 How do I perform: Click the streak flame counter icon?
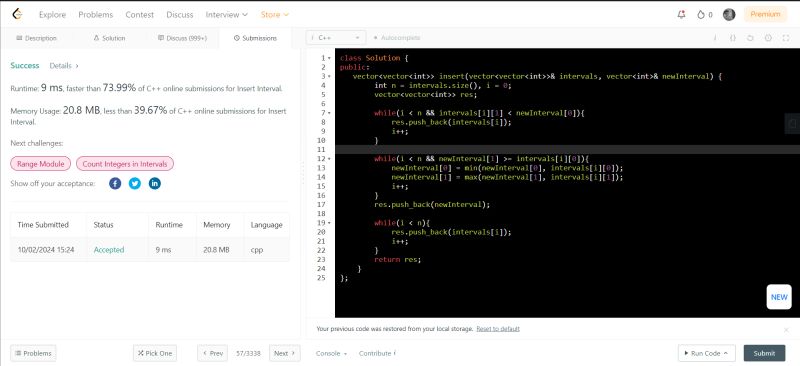point(701,15)
